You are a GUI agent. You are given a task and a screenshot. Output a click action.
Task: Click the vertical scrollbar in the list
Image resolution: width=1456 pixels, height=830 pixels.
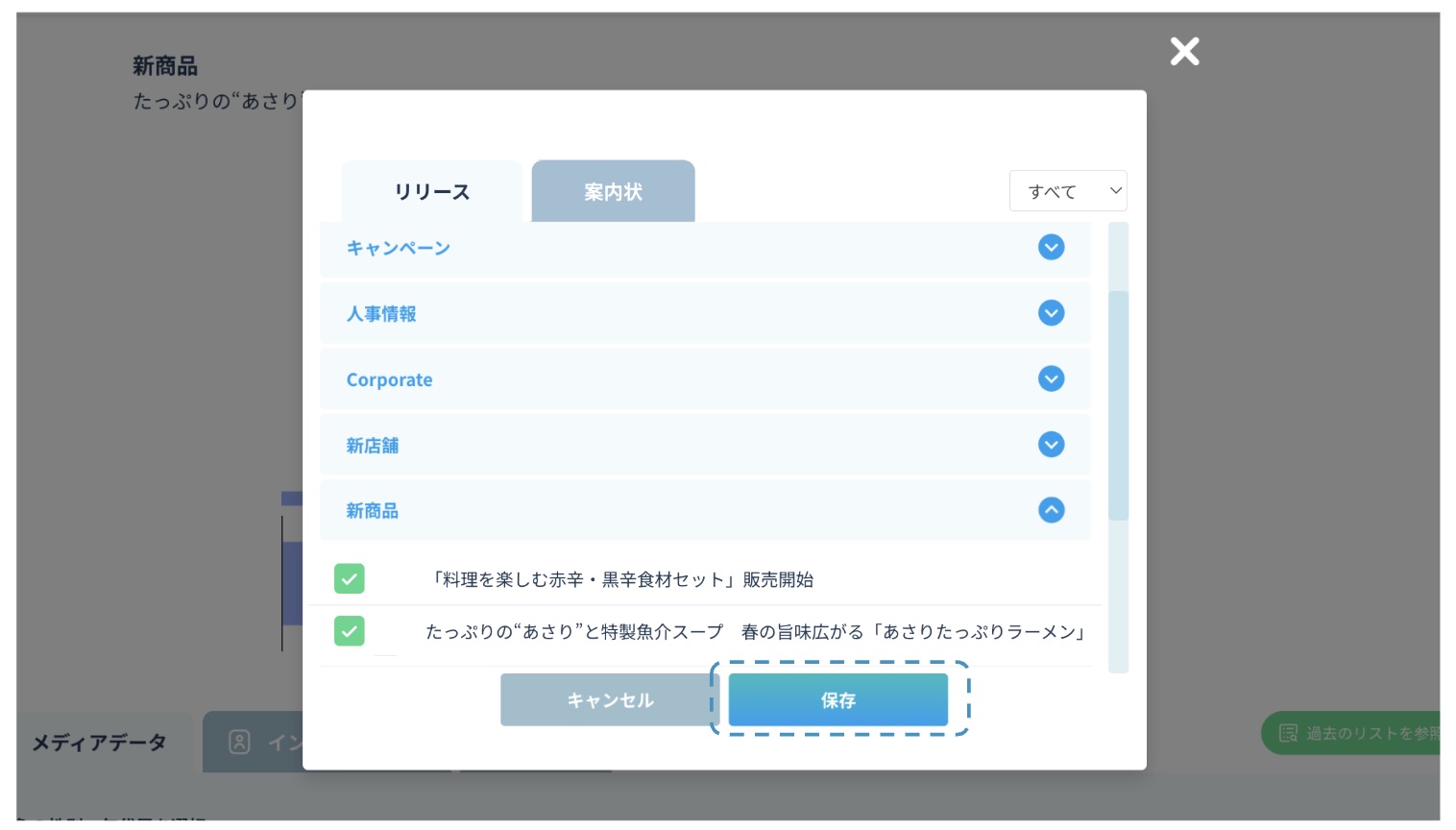pyautogui.click(x=1118, y=404)
